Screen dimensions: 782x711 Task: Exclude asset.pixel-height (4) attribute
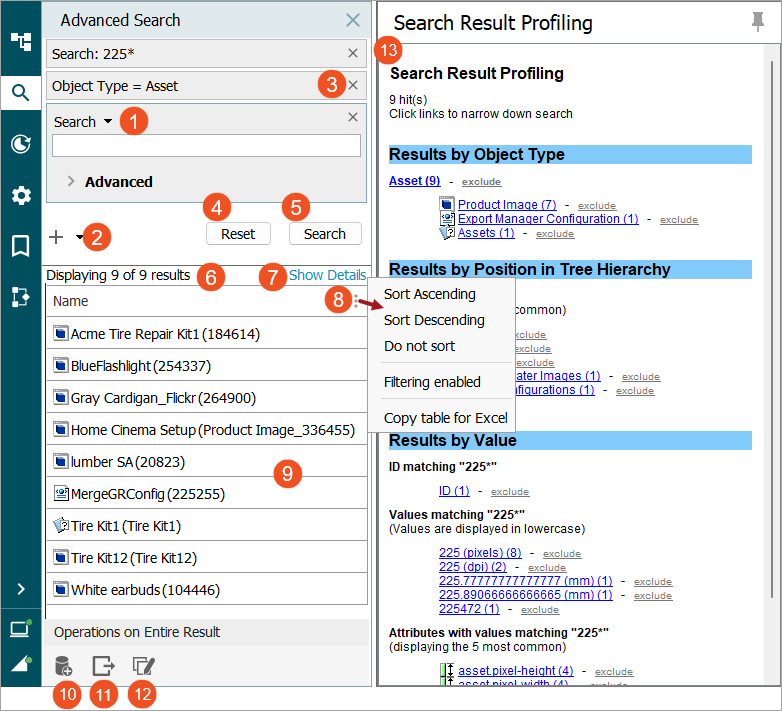click(614, 672)
